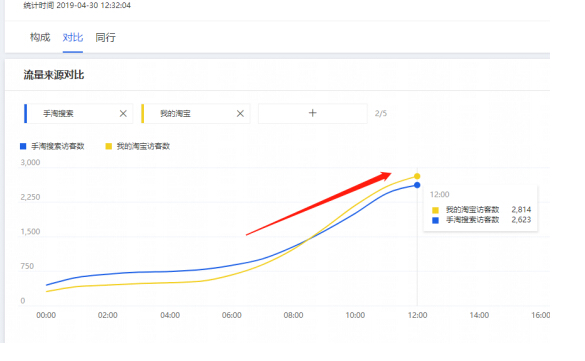Image resolution: width=585 pixels, height=361 pixels.
Task: Click the 2/5 source counter
Action: click(381, 113)
